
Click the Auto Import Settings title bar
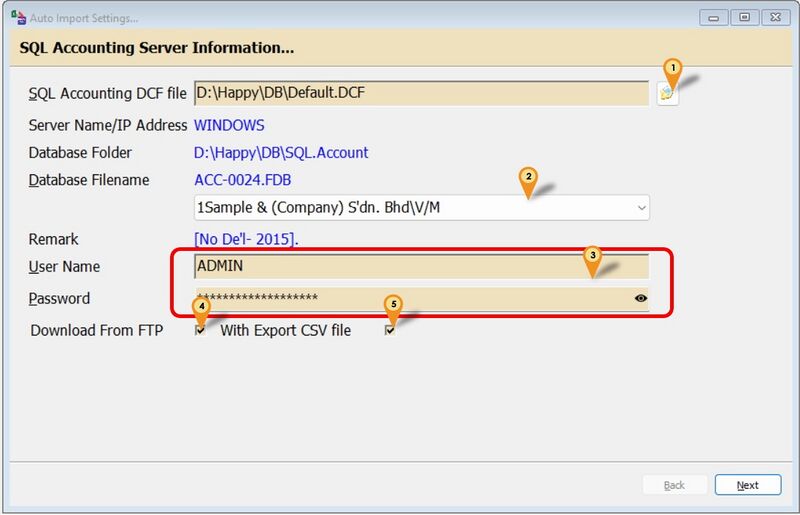350,18
